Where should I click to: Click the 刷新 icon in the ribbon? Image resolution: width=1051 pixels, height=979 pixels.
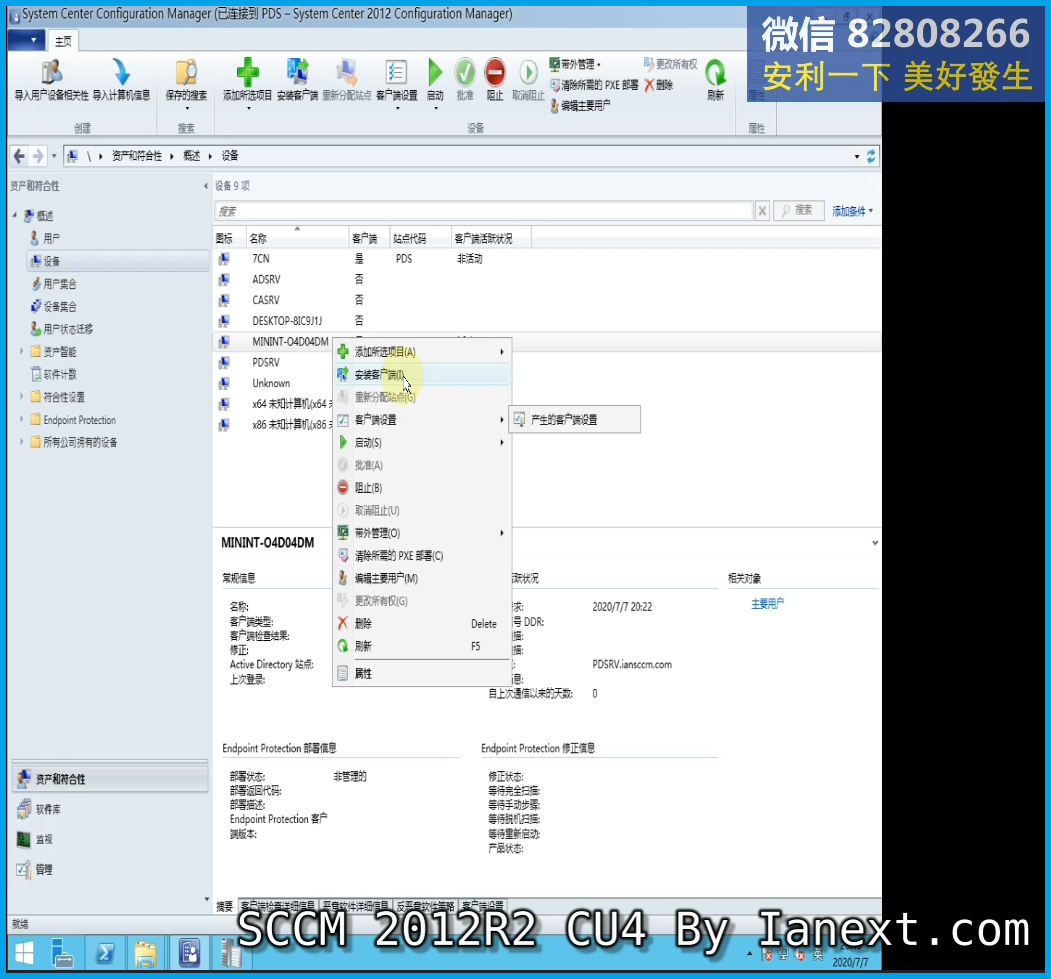715,72
